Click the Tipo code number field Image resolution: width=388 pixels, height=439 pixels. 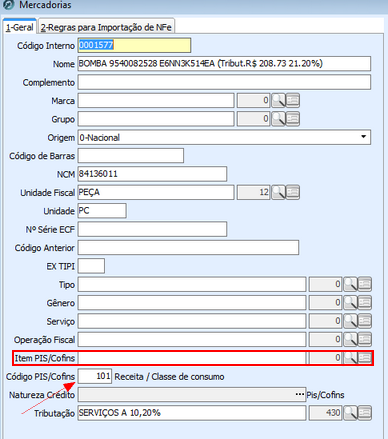click(x=326, y=284)
